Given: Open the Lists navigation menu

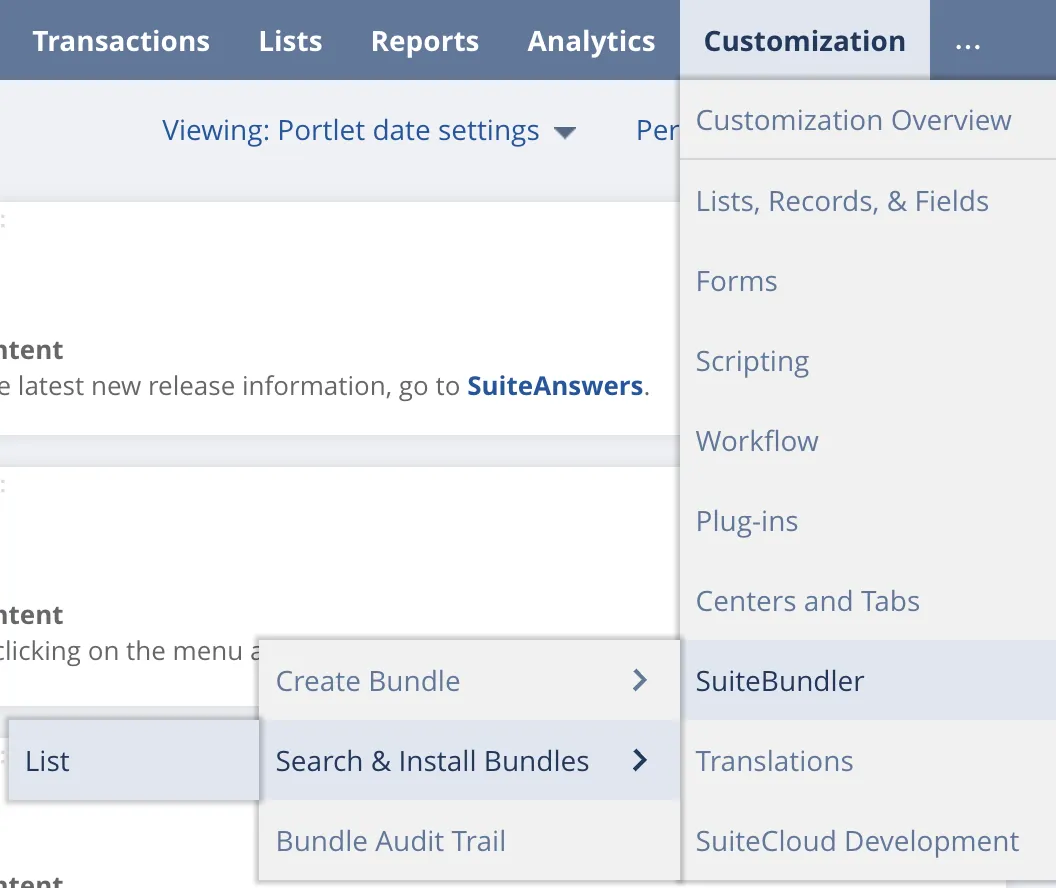Looking at the screenshot, I should pos(290,41).
